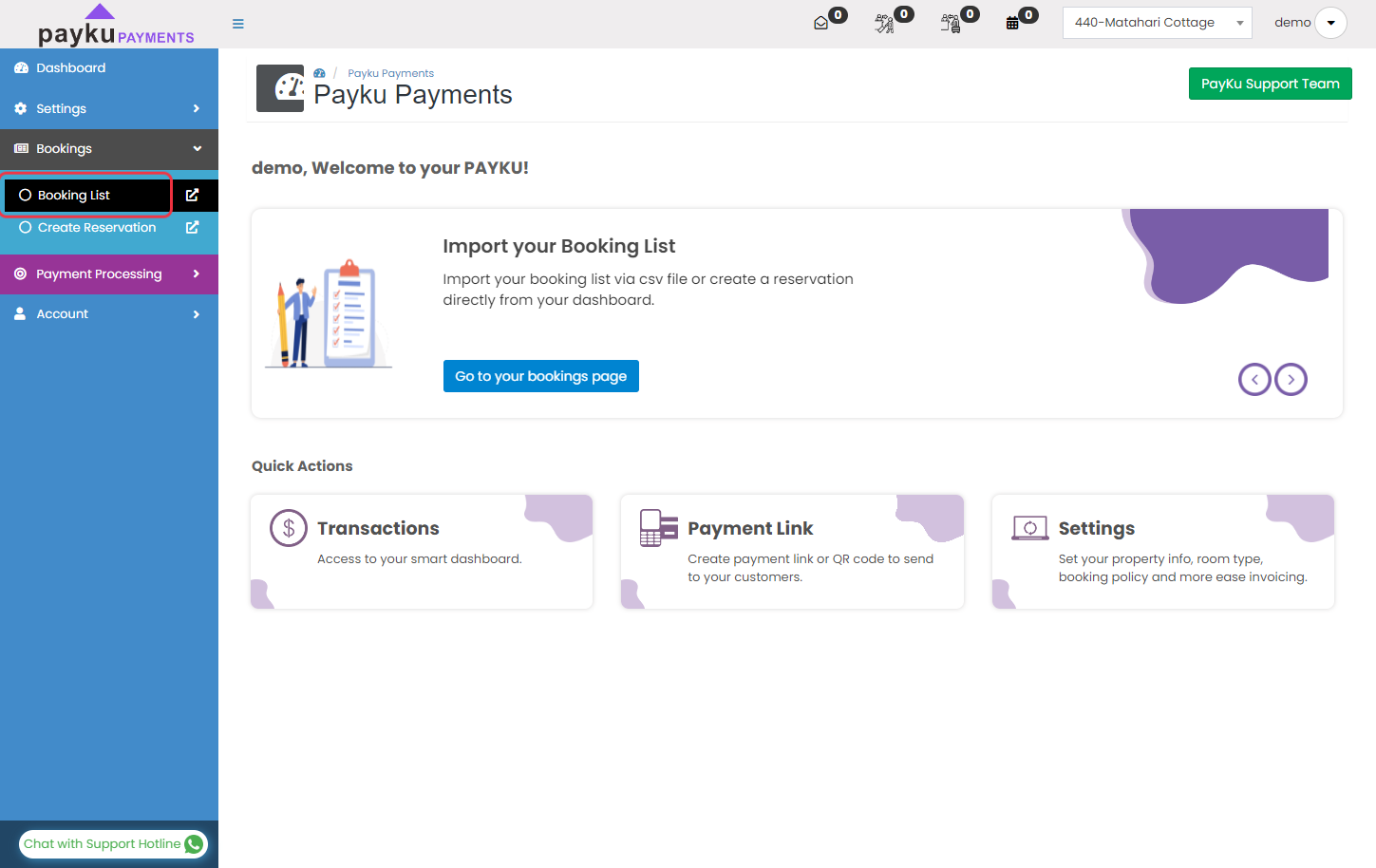Click the Settings gear sidebar icon
The width and height of the screenshot is (1376, 868).
pyautogui.click(x=21, y=108)
